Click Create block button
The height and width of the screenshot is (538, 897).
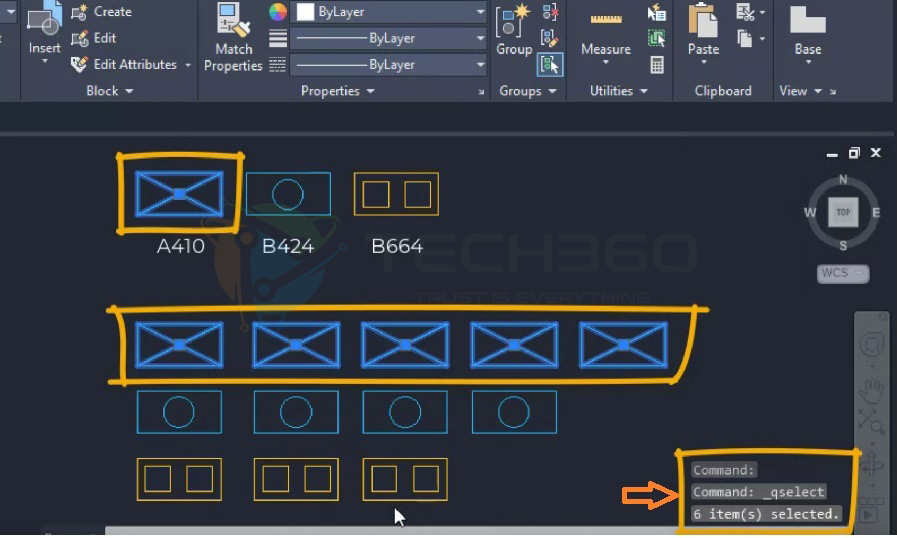tap(101, 11)
